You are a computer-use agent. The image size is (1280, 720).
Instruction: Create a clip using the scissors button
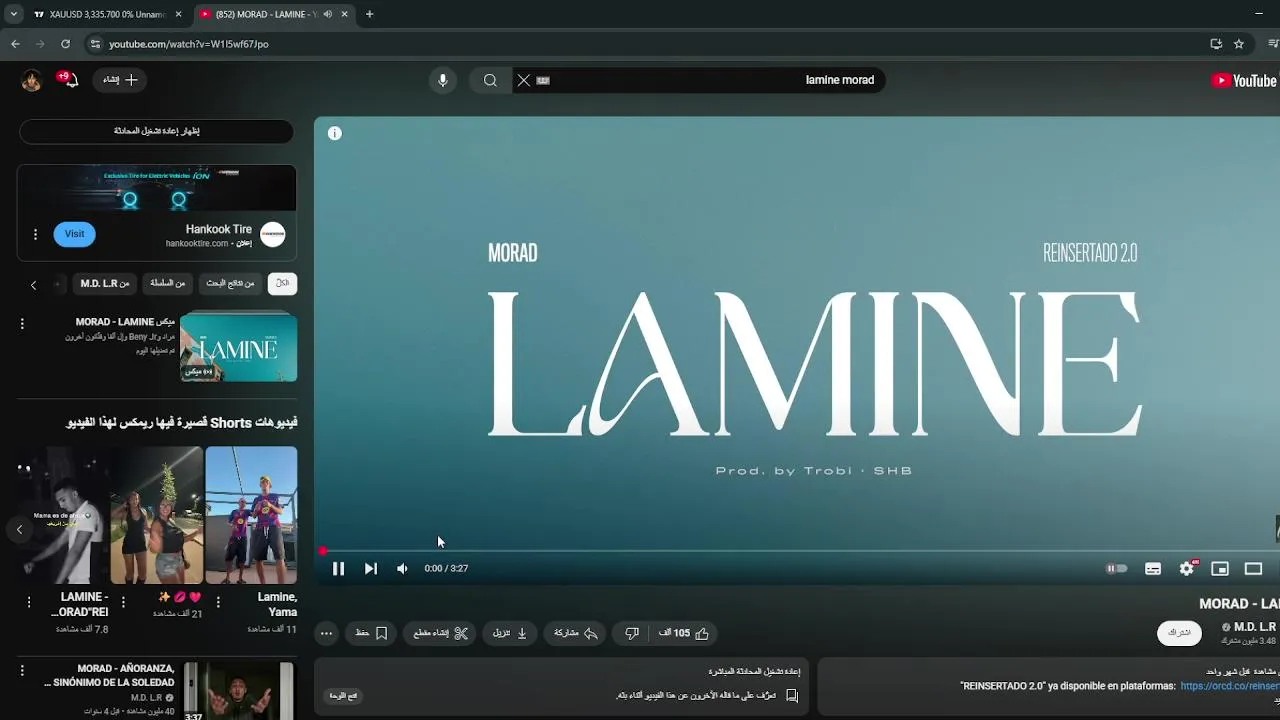click(441, 633)
